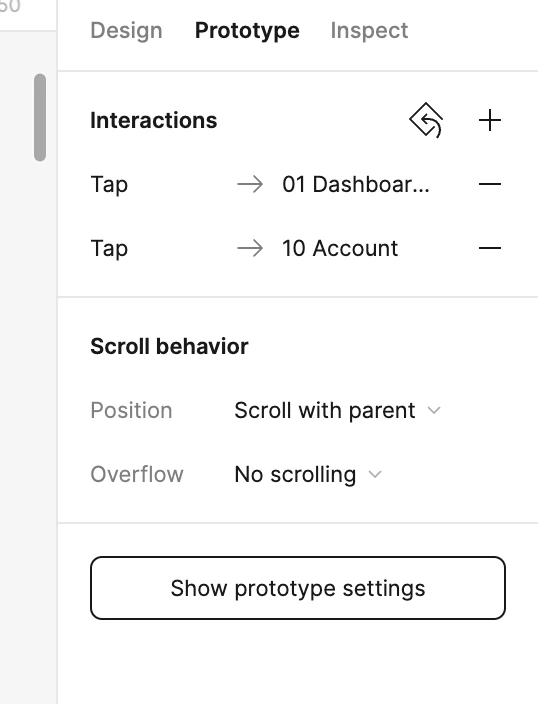
Task: Click the vertical scrollbar thumb
Action: pos(40,117)
